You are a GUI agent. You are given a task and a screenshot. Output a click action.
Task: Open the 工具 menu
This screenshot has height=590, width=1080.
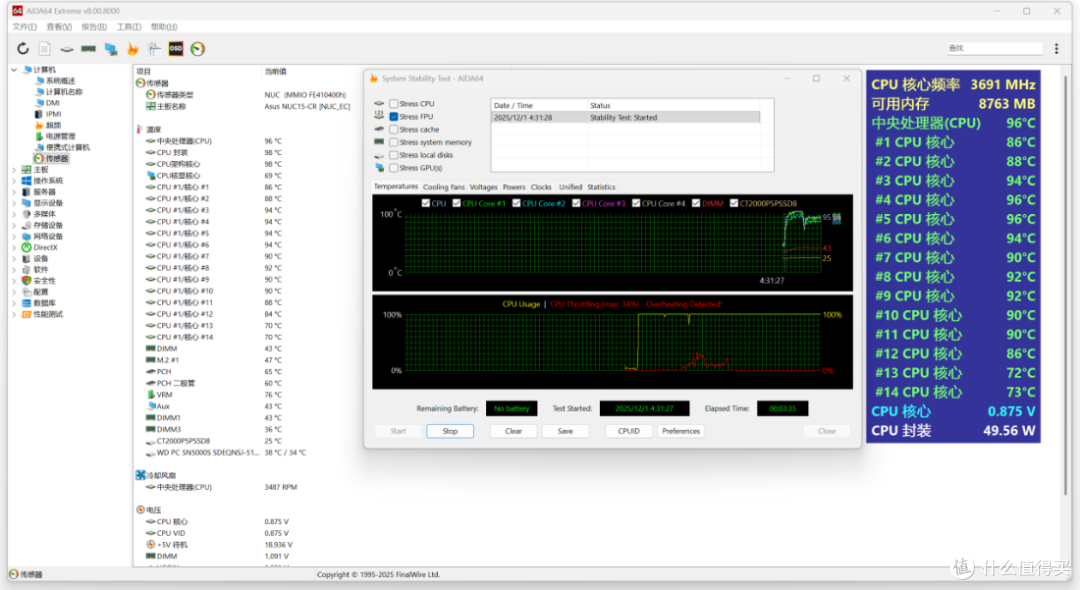pyautogui.click(x=129, y=27)
